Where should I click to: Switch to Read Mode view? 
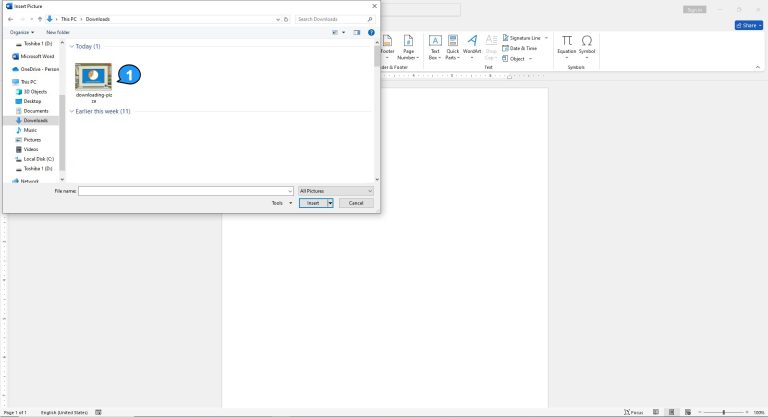click(656, 412)
